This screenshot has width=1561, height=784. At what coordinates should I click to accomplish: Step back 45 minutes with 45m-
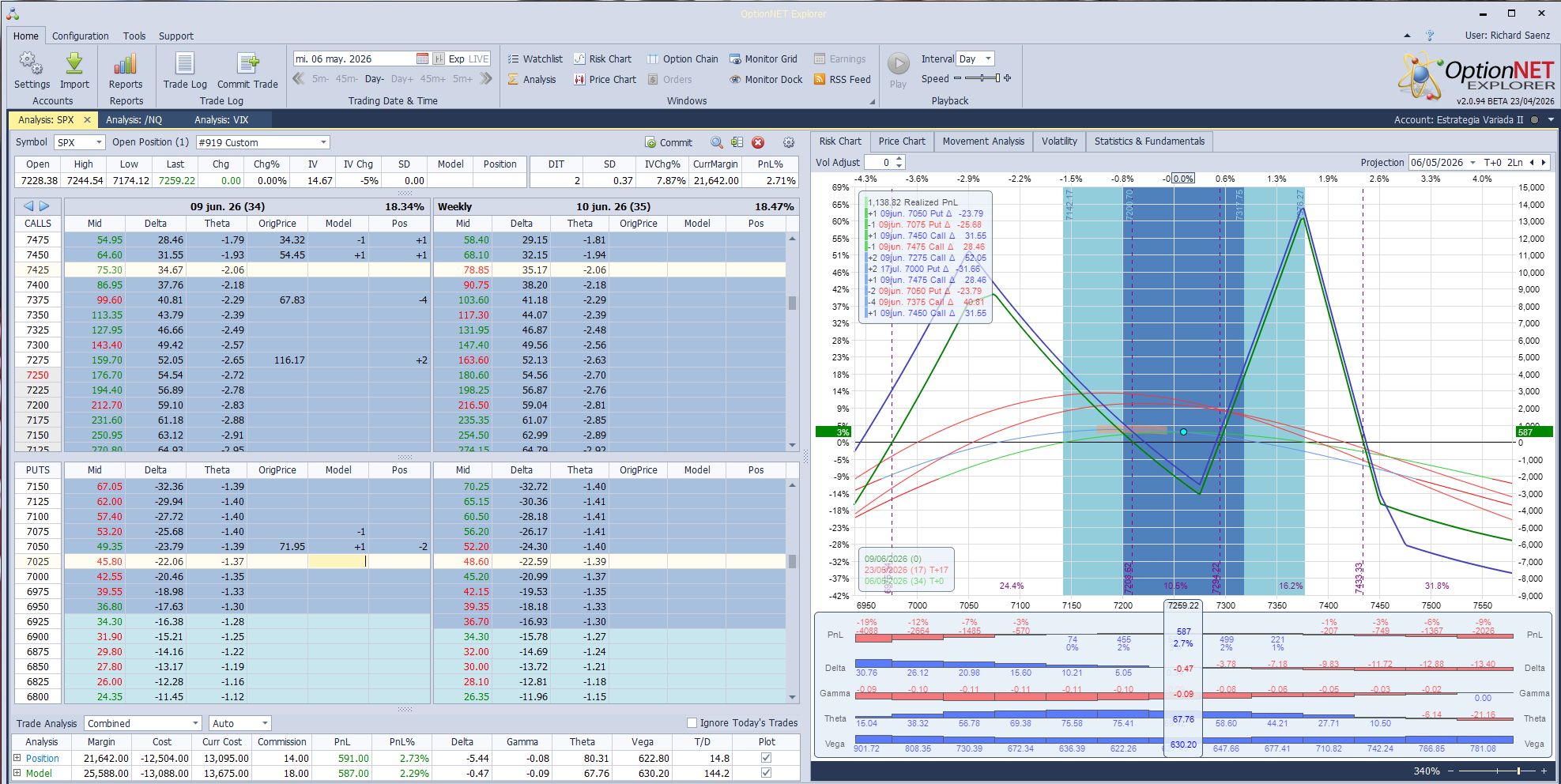coord(347,79)
